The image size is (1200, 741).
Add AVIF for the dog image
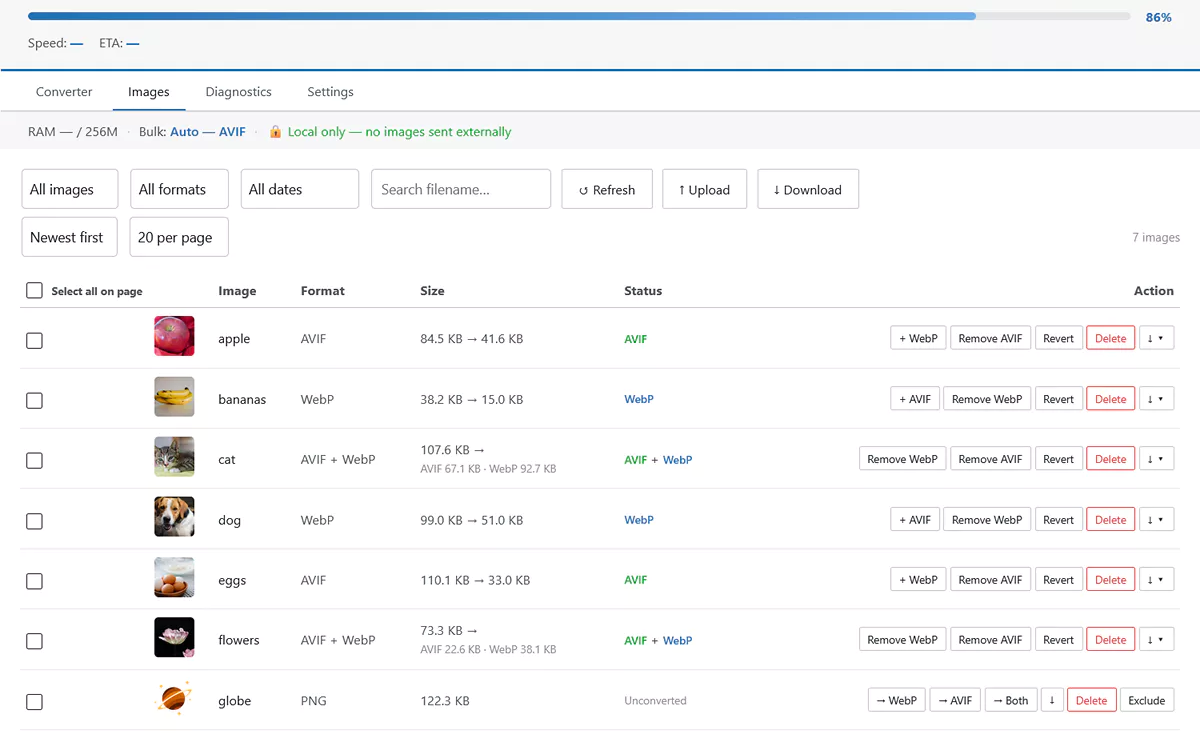coord(915,520)
